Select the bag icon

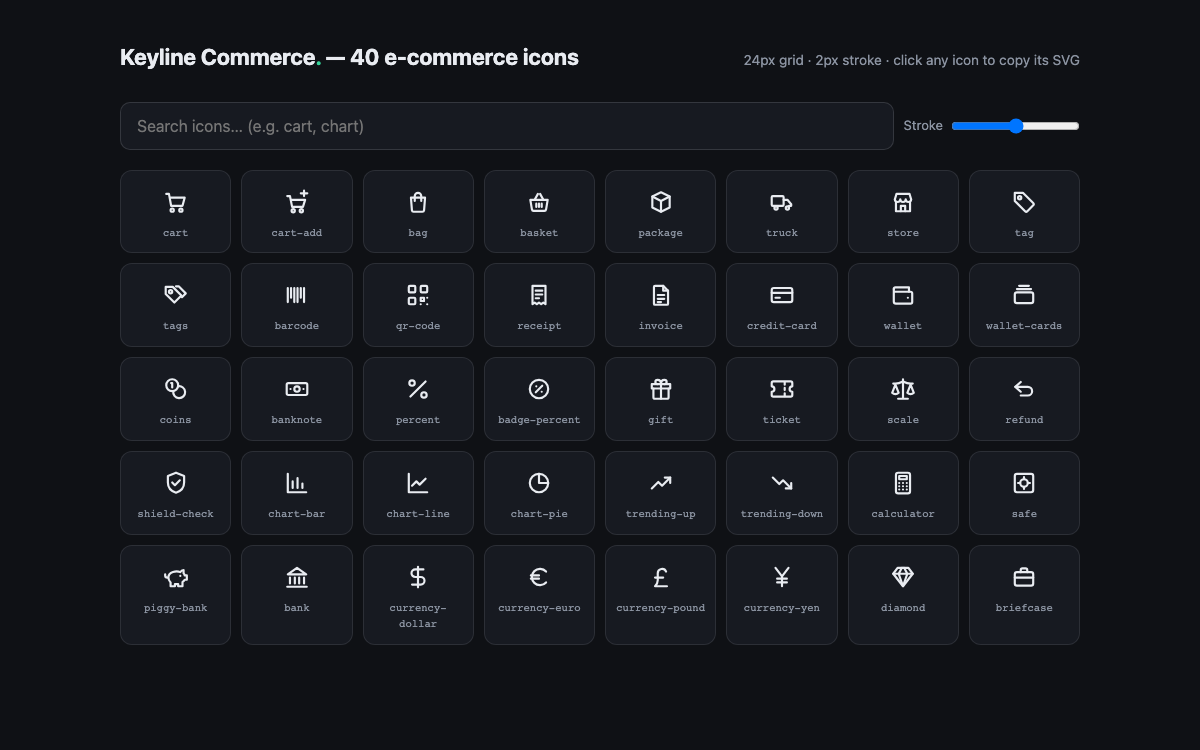pos(418,211)
